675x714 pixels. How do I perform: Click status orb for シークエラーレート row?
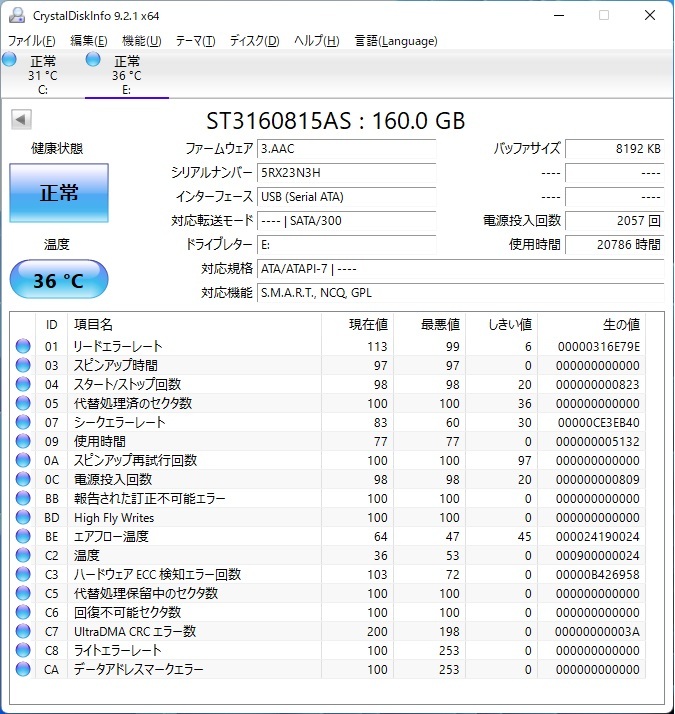tap(23, 423)
